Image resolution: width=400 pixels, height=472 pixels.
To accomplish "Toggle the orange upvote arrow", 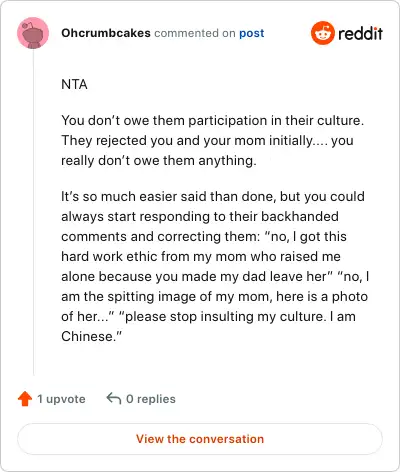I will (x=25, y=399).
